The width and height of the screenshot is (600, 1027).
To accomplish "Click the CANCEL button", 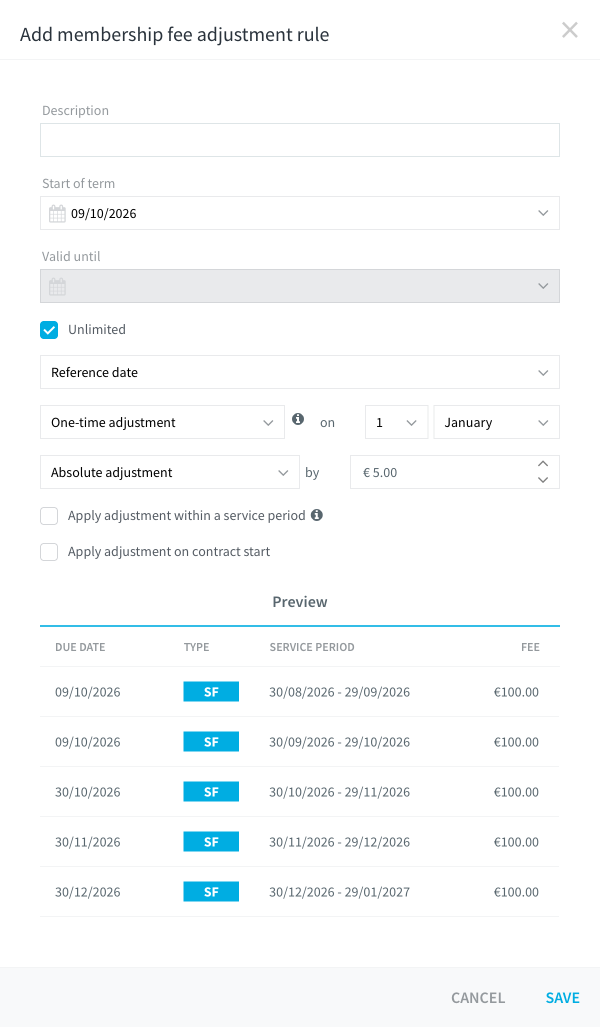I will coord(478,998).
